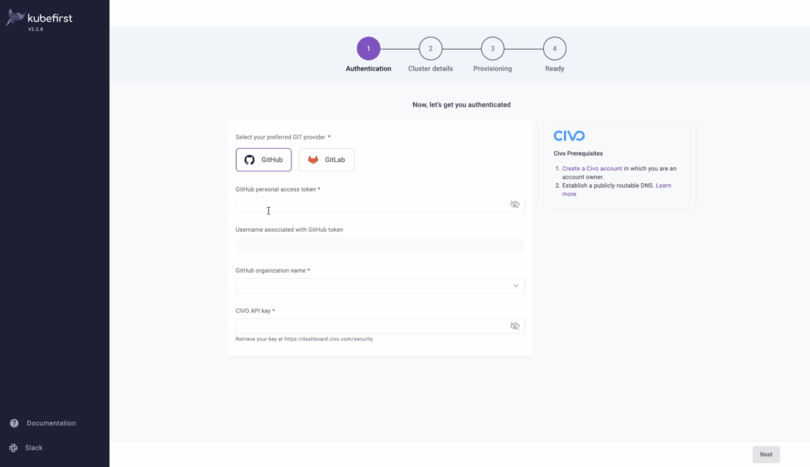Open the Documentation help icon
This screenshot has height=467, width=810.
[14, 423]
